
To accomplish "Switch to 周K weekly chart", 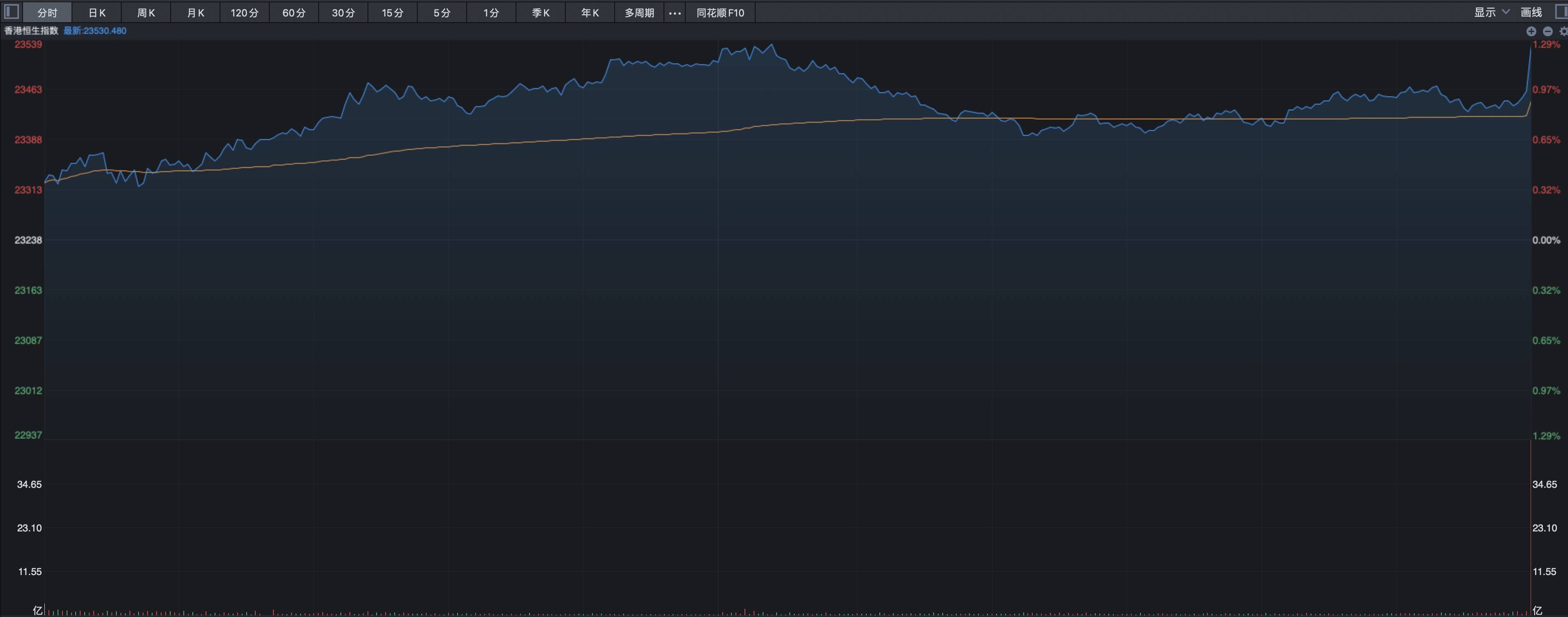I will (x=146, y=13).
